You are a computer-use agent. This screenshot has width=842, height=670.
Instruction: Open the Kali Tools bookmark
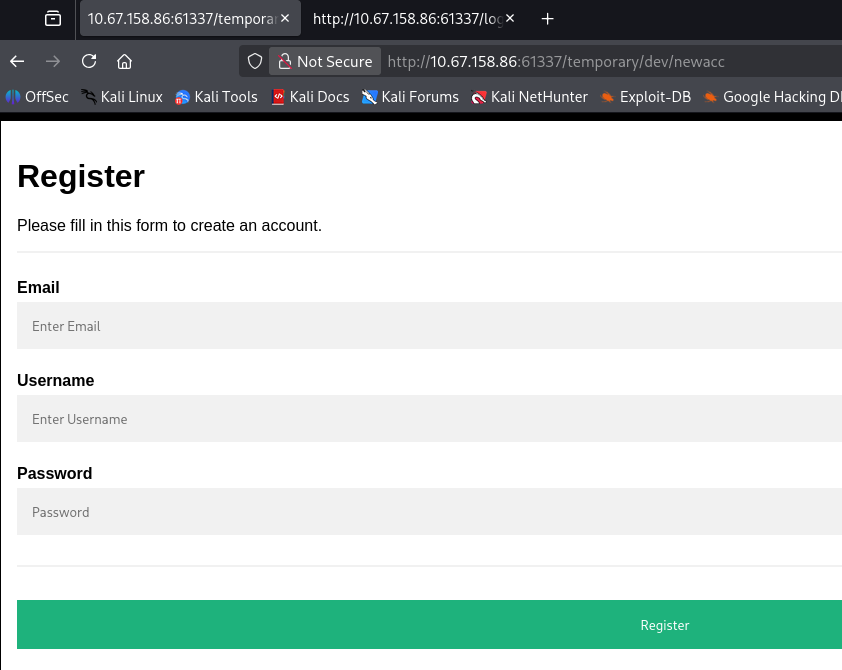pyautogui.click(x=216, y=97)
